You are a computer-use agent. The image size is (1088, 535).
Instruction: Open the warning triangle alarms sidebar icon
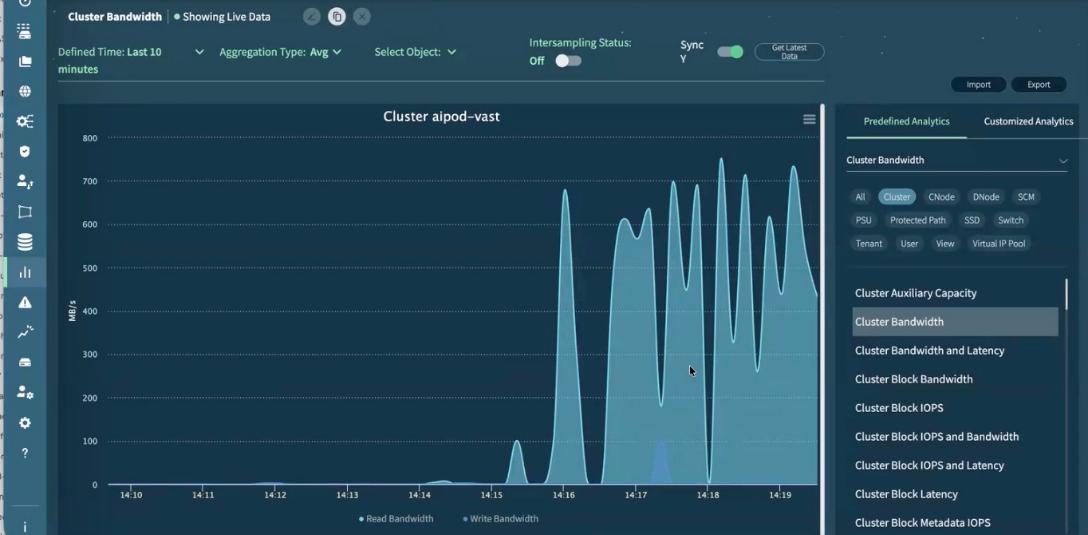click(x=25, y=302)
